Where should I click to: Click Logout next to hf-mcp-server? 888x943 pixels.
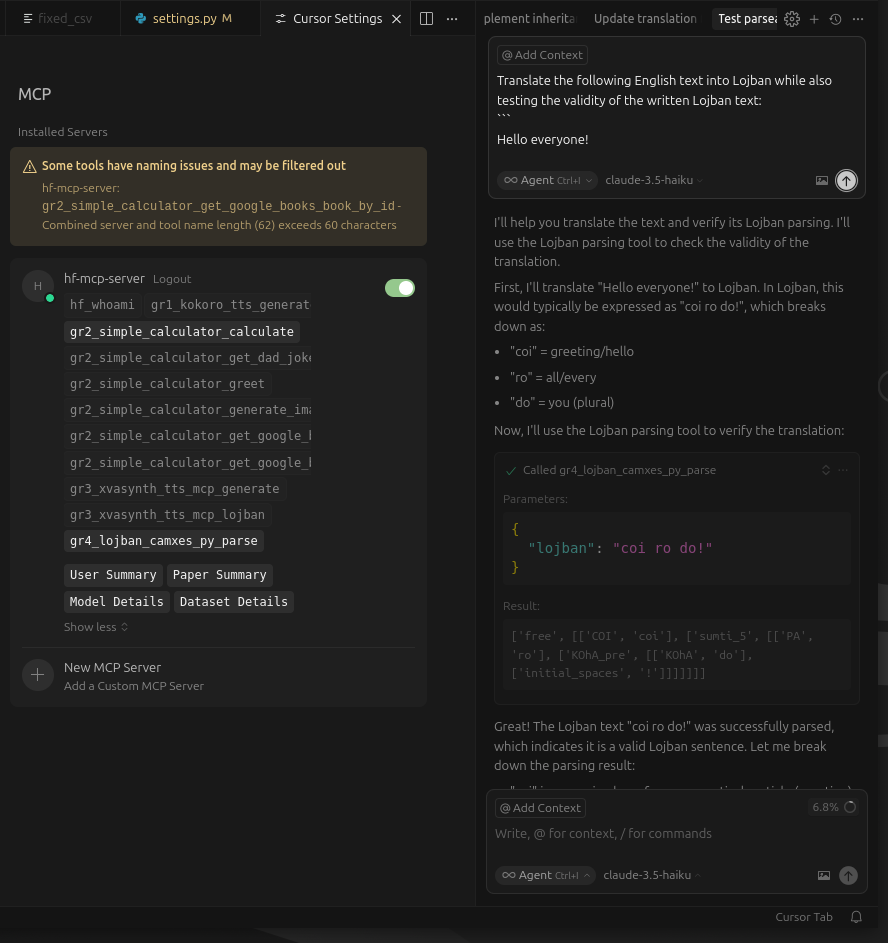[172, 279]
